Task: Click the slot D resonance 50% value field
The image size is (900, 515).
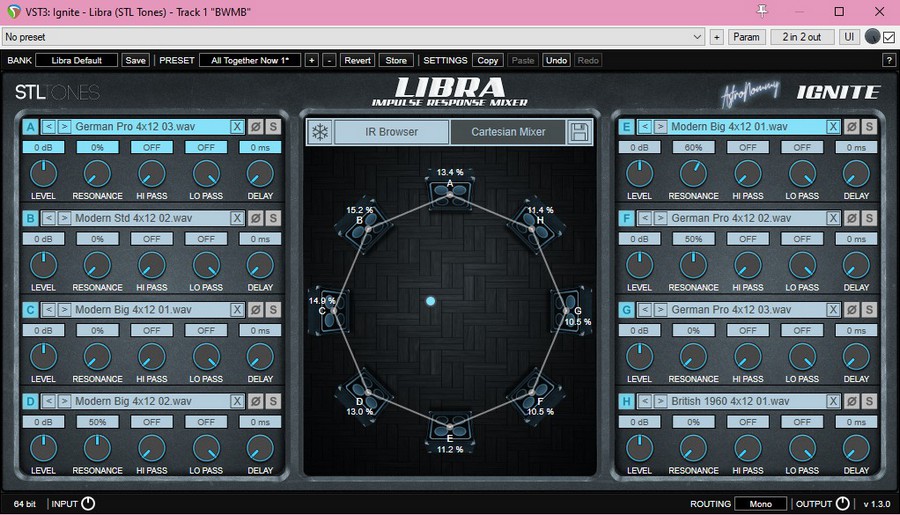Action: [97, 422]
